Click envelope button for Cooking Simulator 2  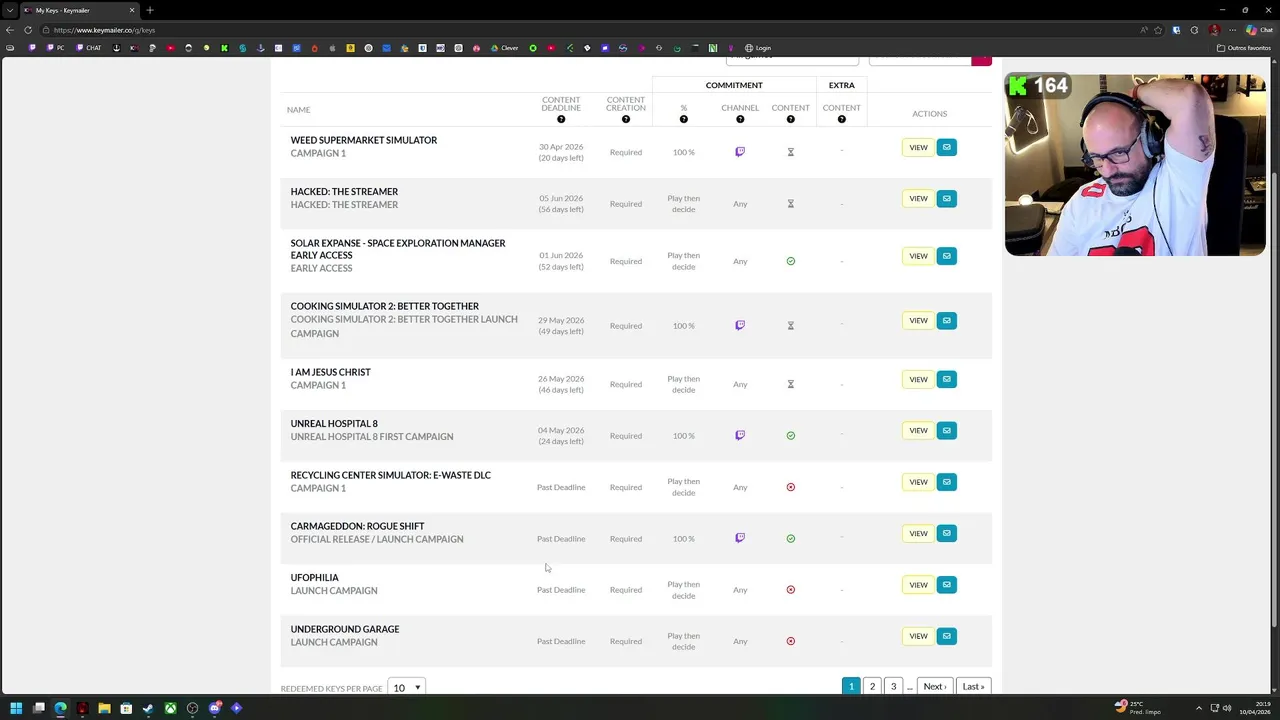coord(946,320)
